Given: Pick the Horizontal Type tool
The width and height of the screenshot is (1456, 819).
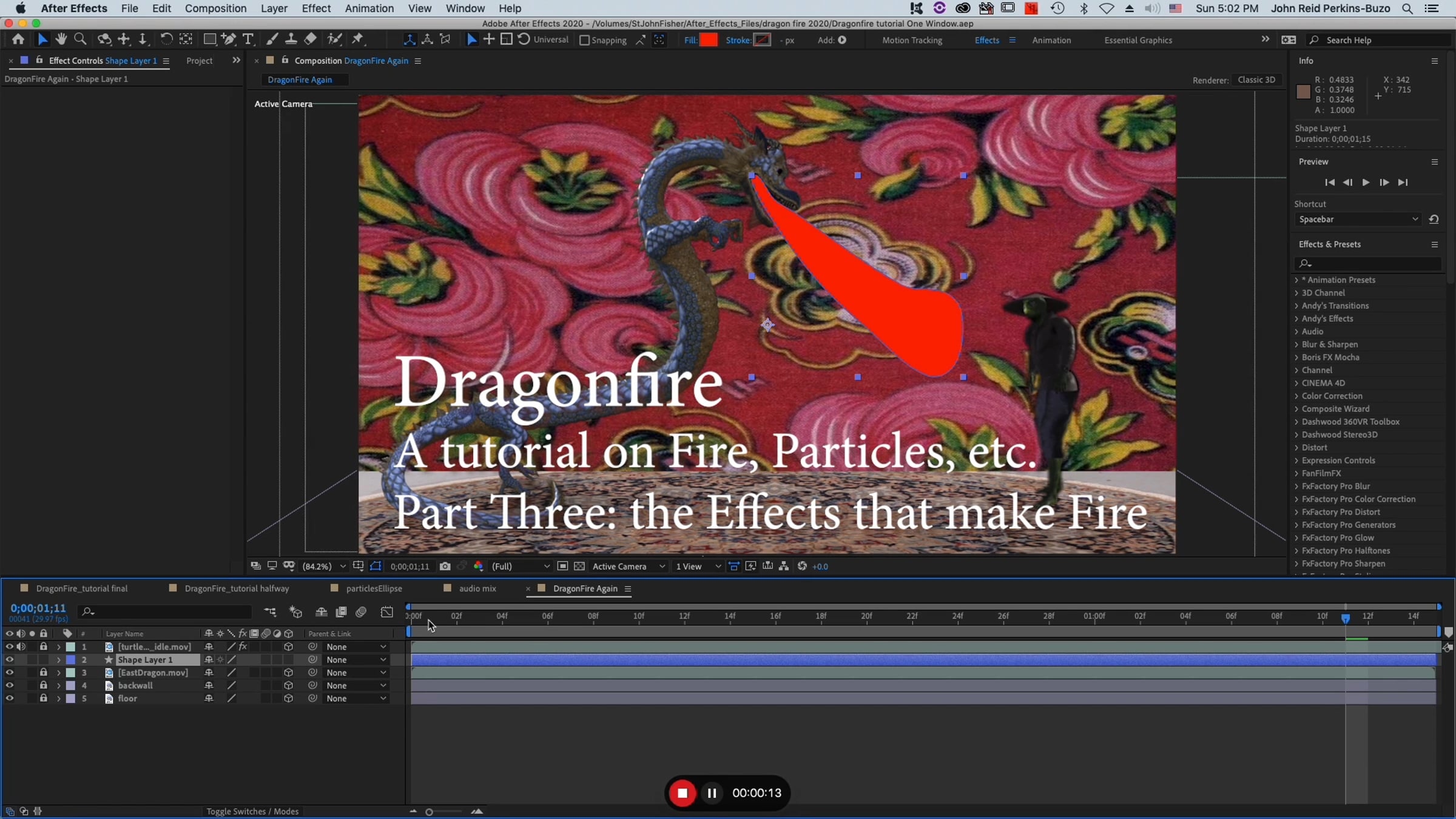Looking at the screenshot, I should (248, 39).
